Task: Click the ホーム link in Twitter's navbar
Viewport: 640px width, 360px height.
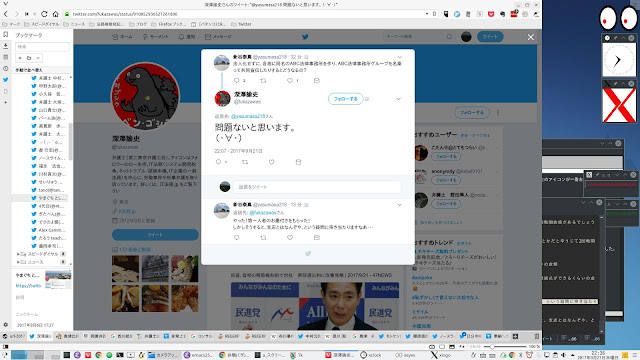Action: point(122,37)
